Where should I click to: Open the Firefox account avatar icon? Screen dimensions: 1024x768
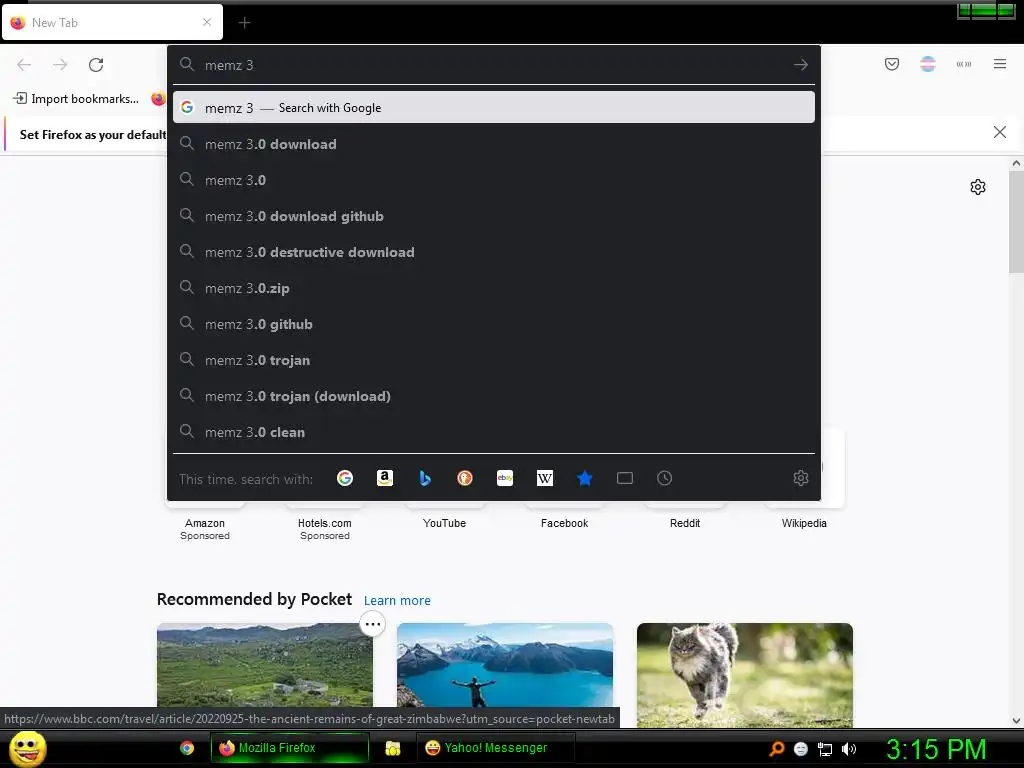pyautogui.click(x=927, y=64)
